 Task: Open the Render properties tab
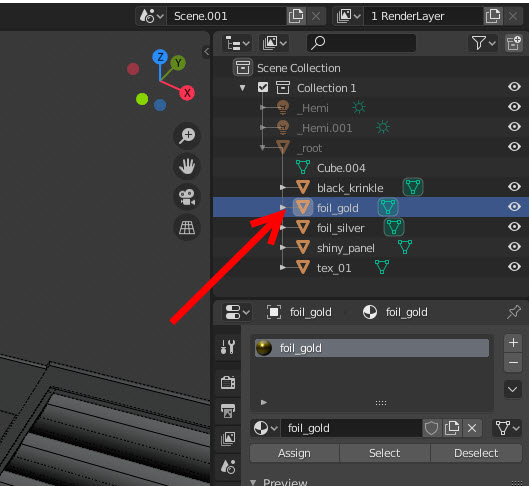(228, 383)
